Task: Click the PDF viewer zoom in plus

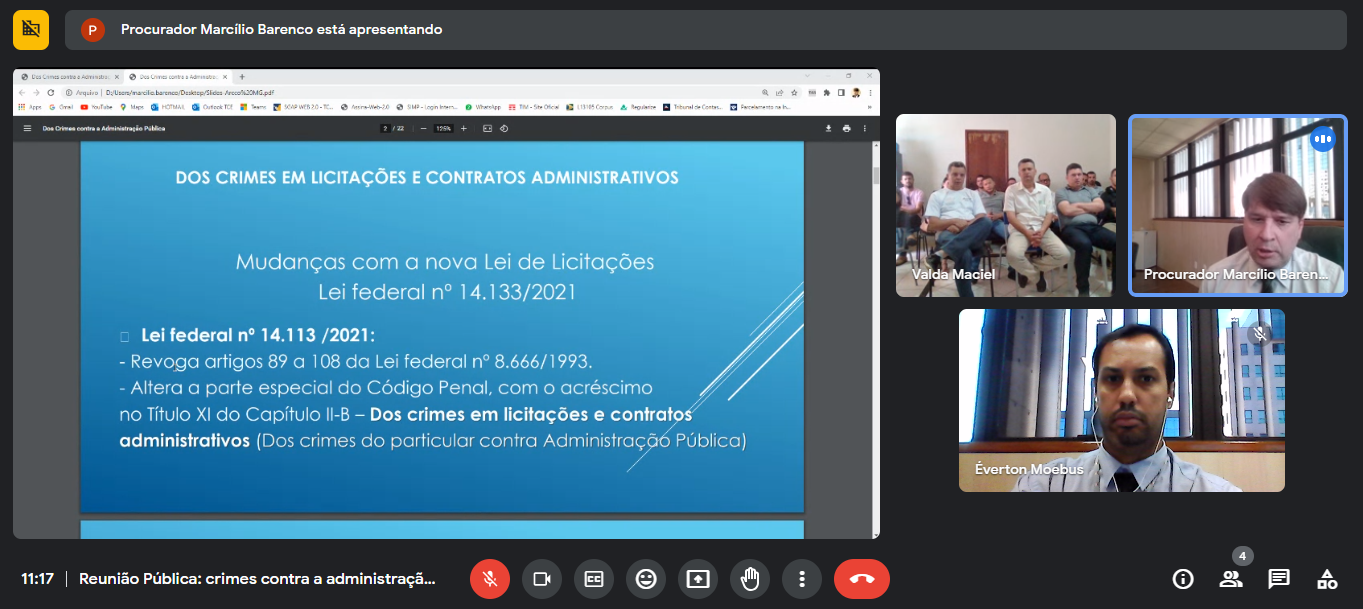Action: pos(463,128)
